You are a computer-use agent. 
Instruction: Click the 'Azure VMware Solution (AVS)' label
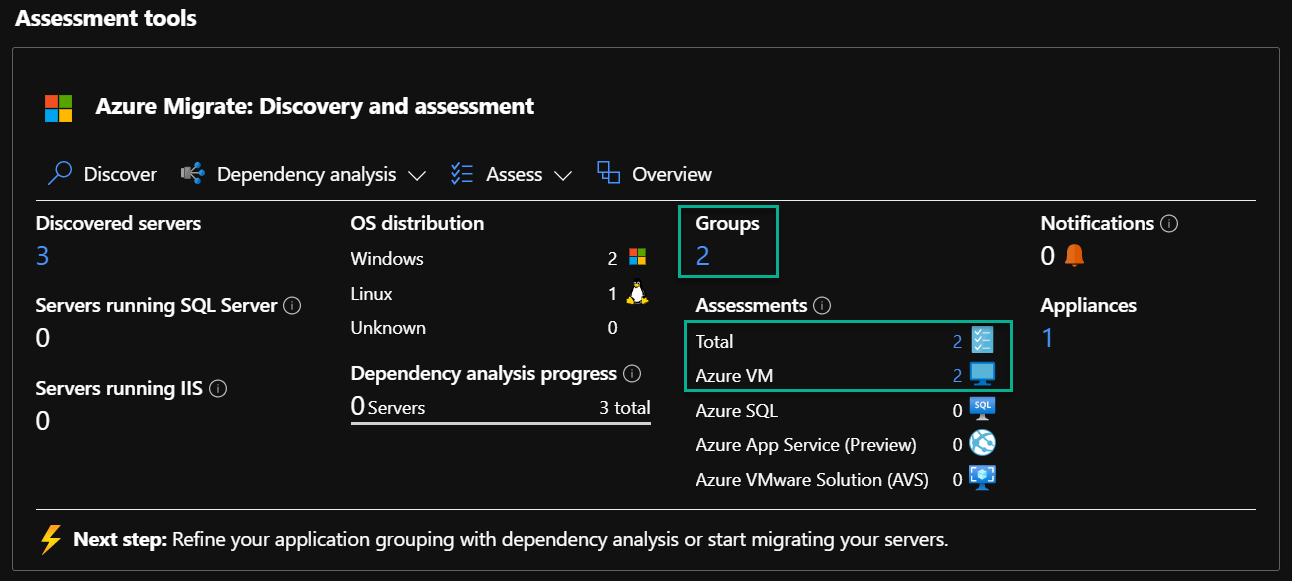point(812,480)
